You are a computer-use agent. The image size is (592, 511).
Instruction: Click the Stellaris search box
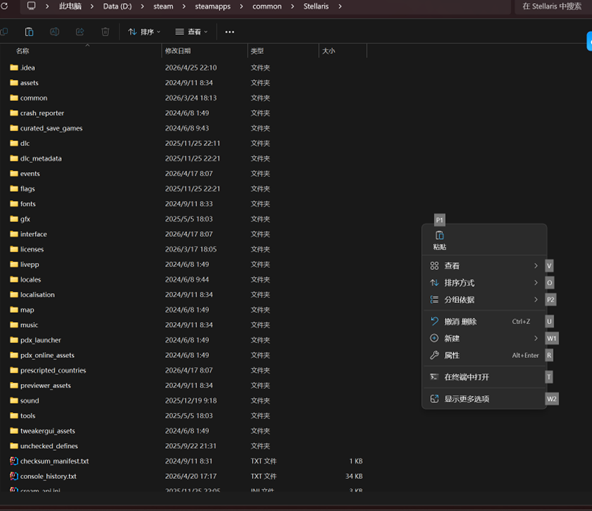[x=552, y=6]
